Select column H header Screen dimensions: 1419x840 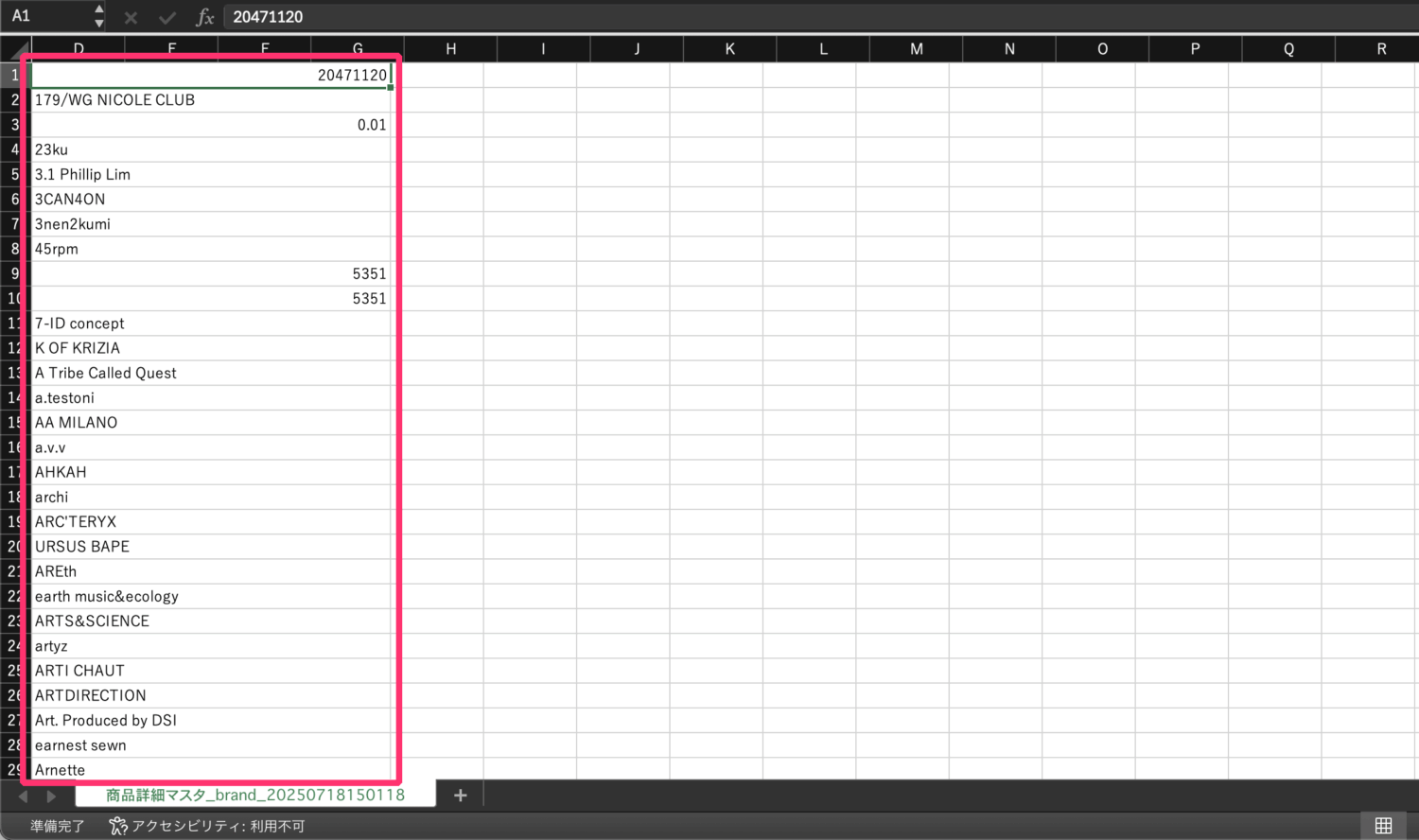click(x=450, y=49)
